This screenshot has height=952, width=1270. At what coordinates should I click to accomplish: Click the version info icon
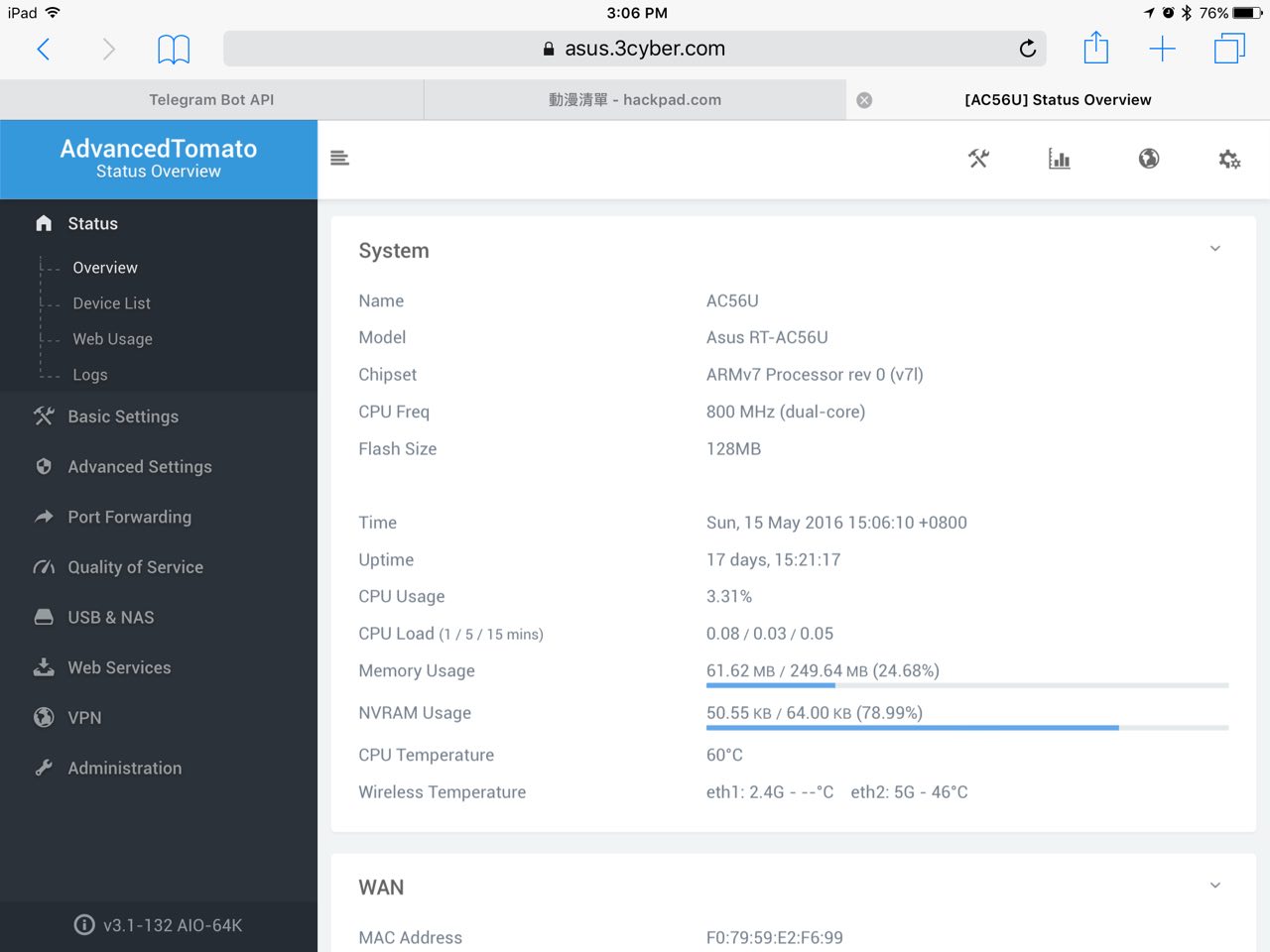[x=84, y=925]
